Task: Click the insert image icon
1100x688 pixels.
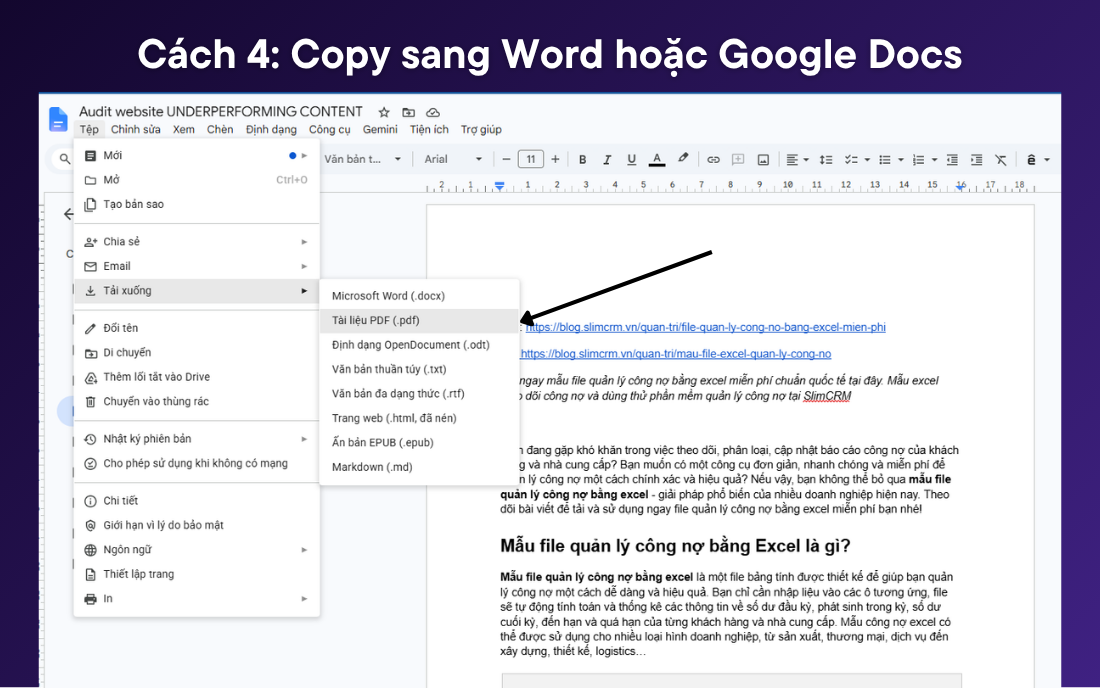Action: 763,159
